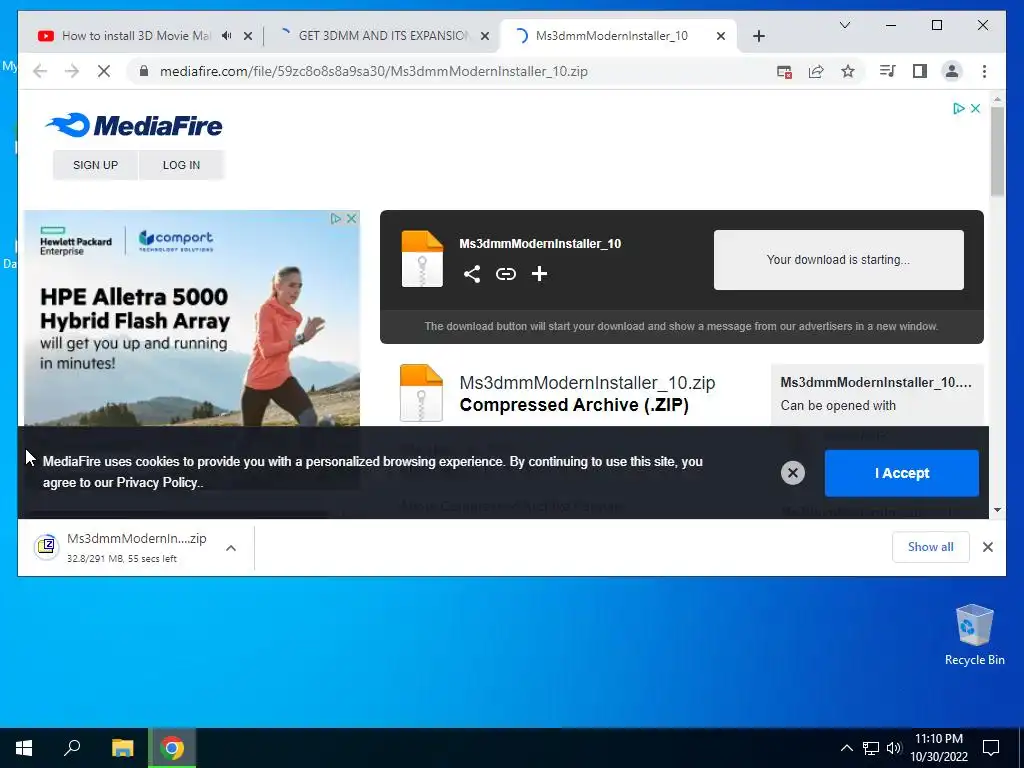This screenshot has width=1024, height=768.
Task: Click the pop-up blocked icon
Action: click(x=784, y=71)
